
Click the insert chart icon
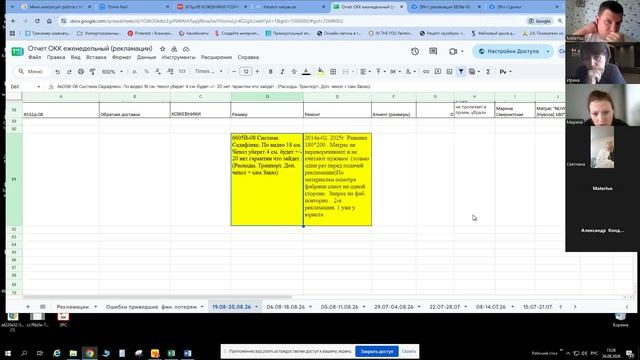pyautogui.click(x=449, y=71)
